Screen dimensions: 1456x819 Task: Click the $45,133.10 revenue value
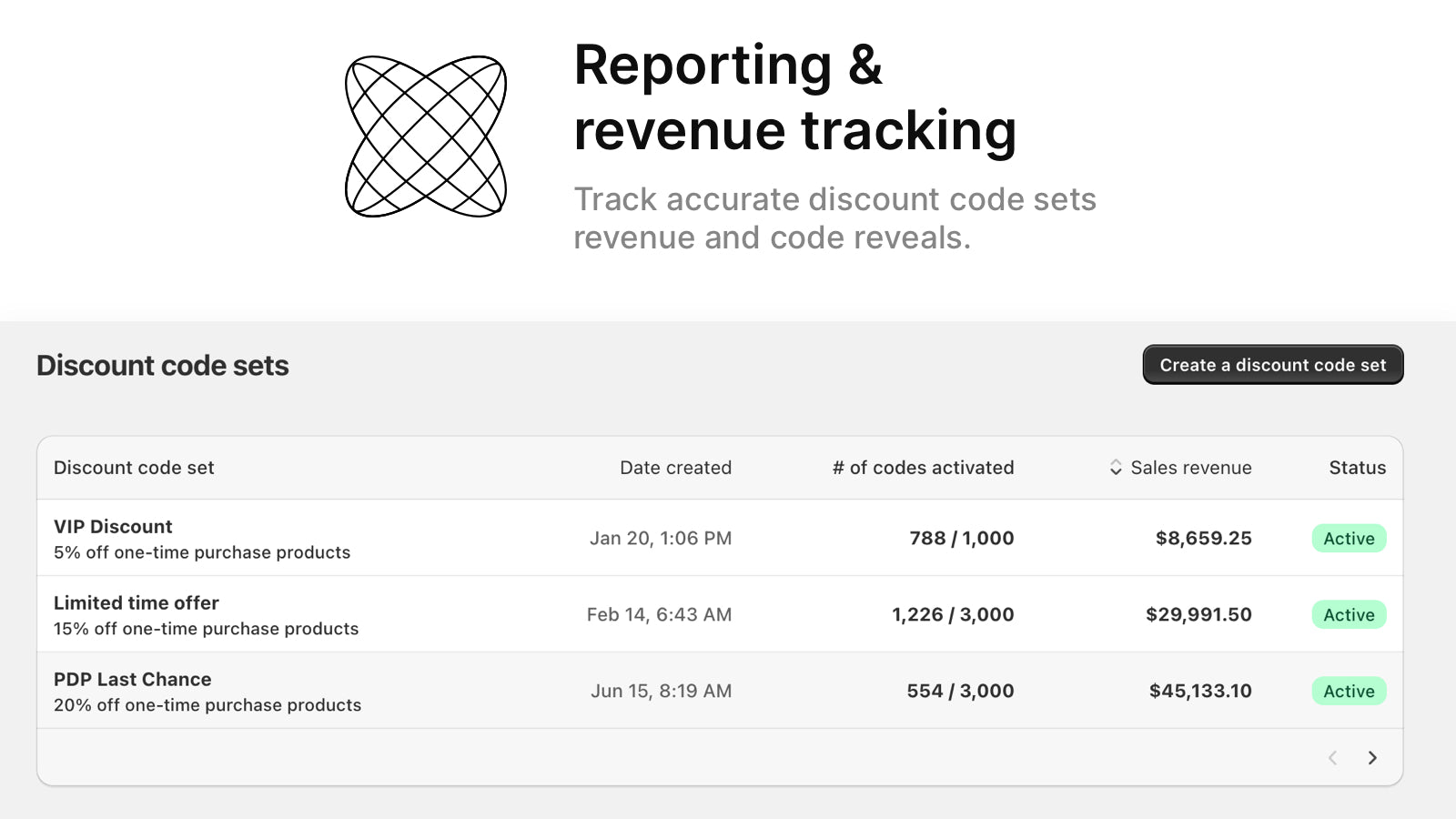(x=1200, y=692)
